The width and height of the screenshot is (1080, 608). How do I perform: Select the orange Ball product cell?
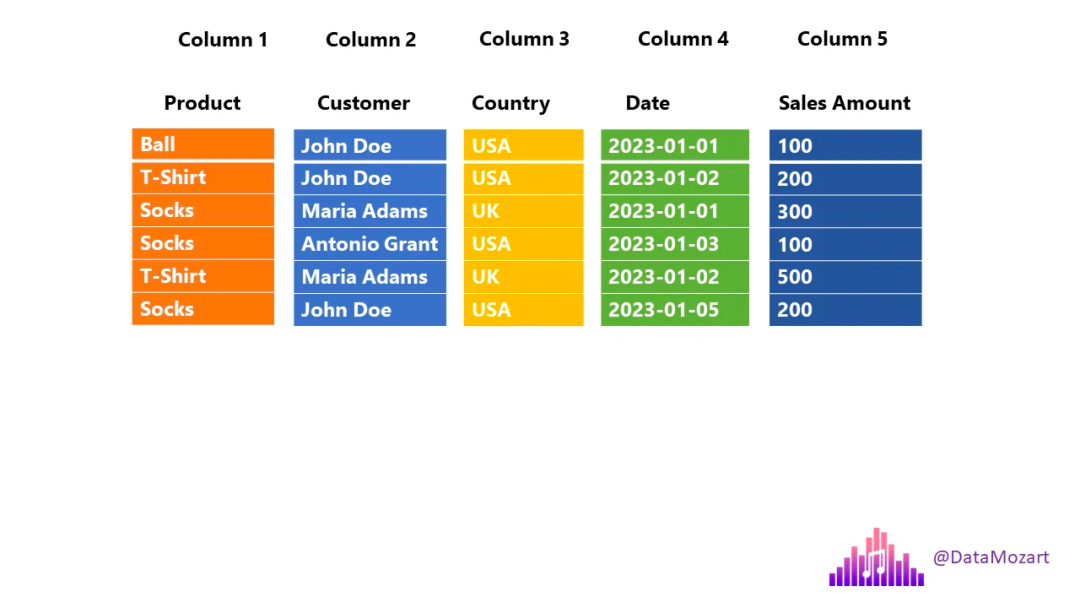[x=203, y=144]
